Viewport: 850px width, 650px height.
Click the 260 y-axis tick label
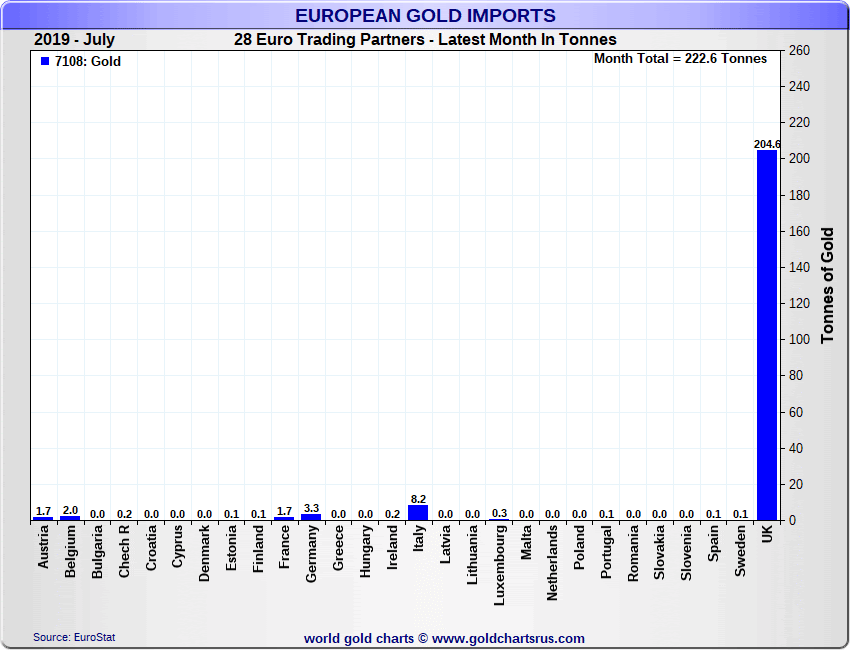click(799, 50)
